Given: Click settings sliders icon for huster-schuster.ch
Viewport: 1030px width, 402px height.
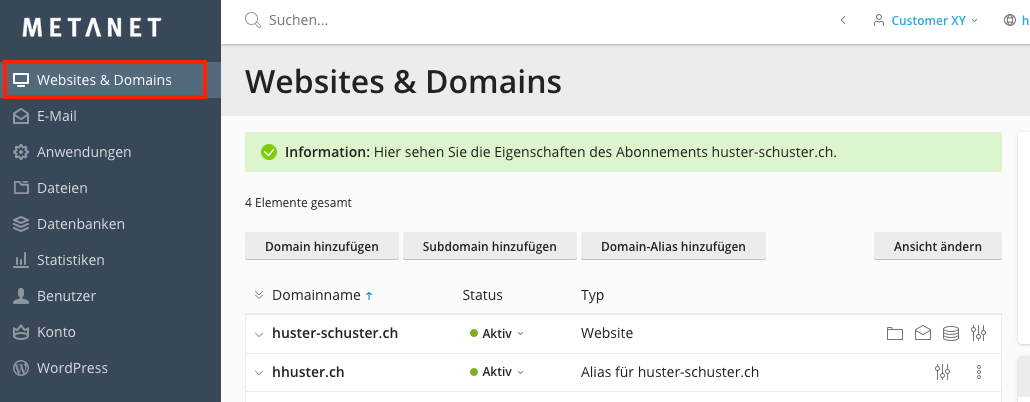Looking at the screenshot, I should pos(979,333).
